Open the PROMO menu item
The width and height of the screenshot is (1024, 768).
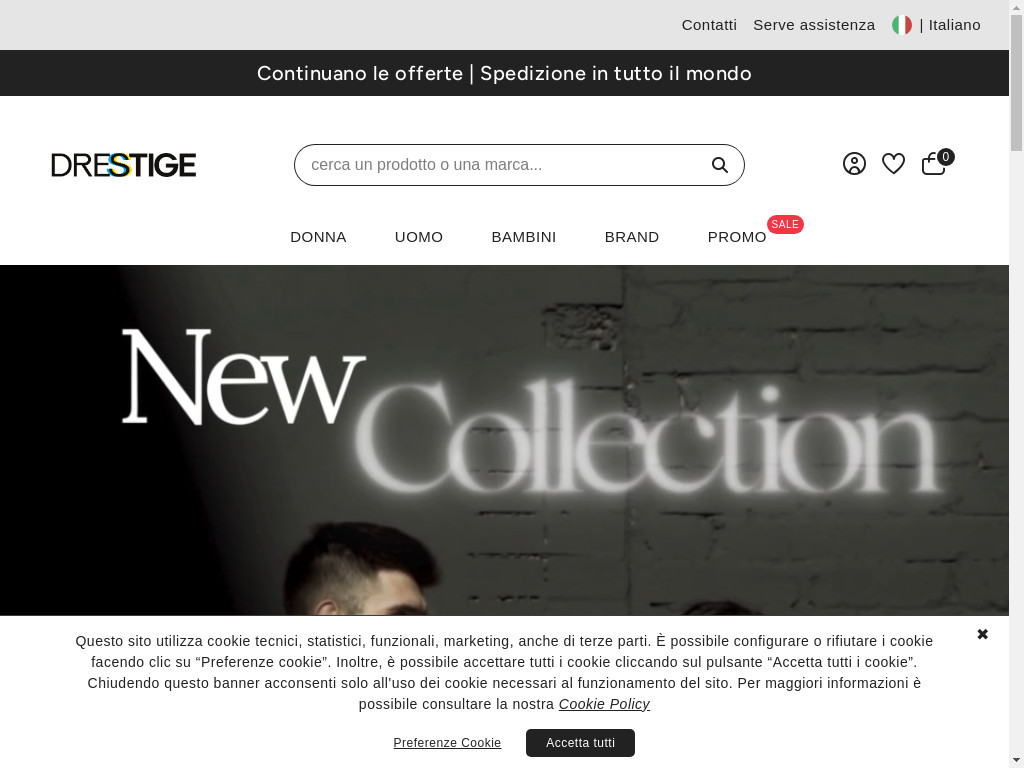(x=737, y=237)
